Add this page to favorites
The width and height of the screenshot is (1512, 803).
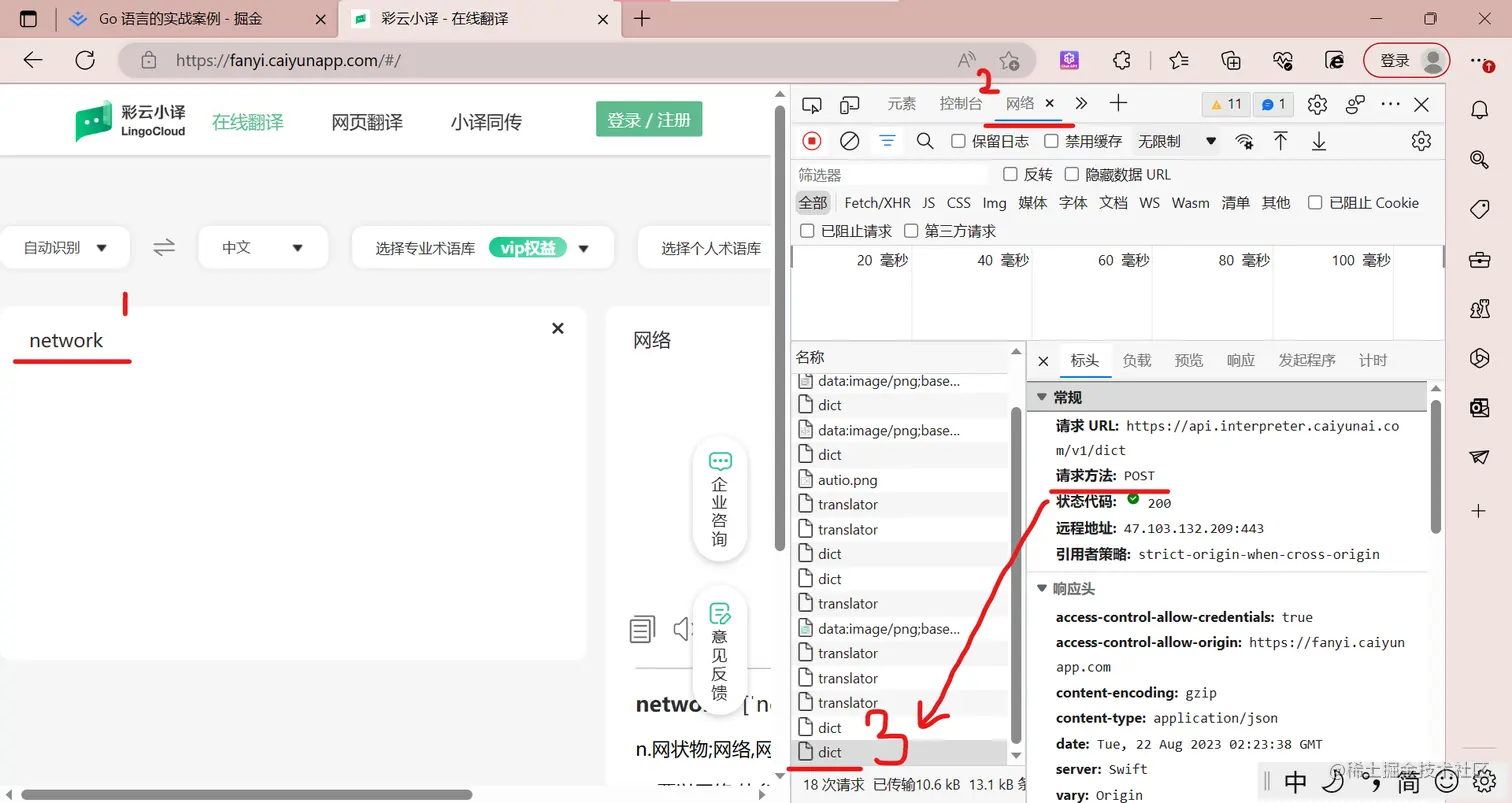[1010, 60]
